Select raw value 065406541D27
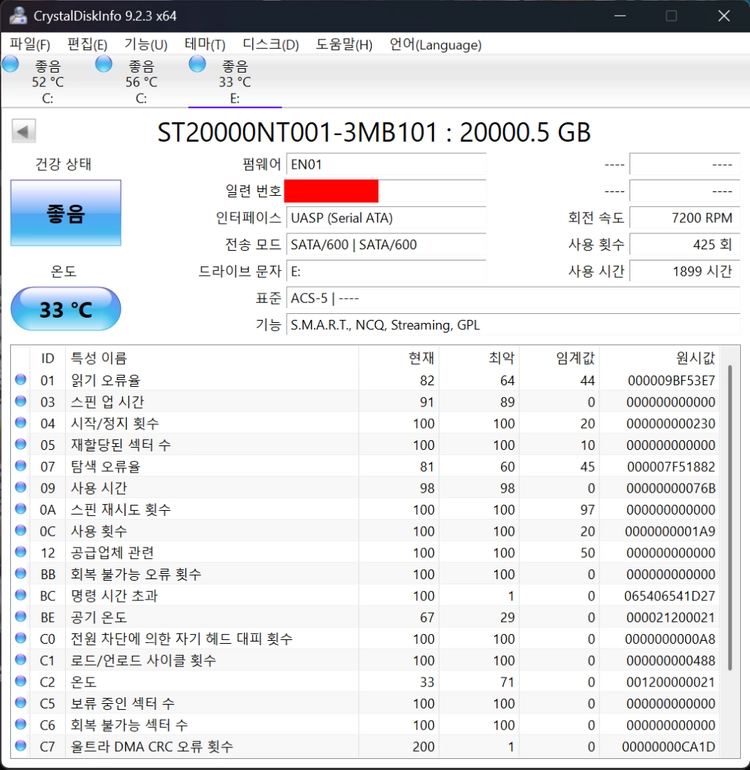This screenshot has width=750, height=770. pos(670,596)
